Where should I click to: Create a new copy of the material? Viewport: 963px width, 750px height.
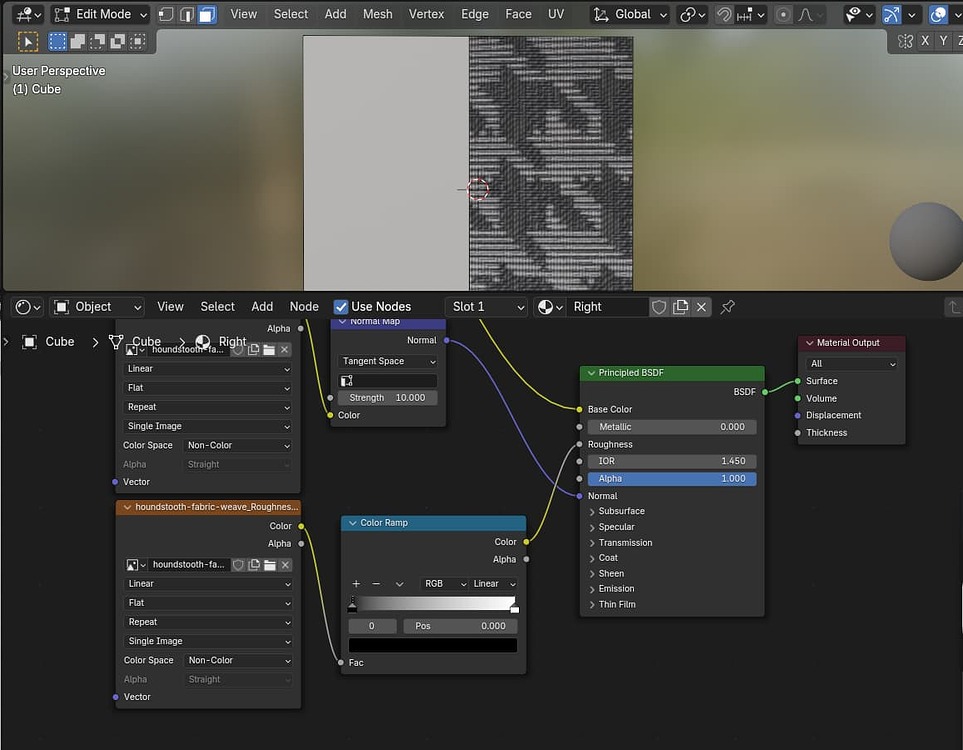[681, 306]
